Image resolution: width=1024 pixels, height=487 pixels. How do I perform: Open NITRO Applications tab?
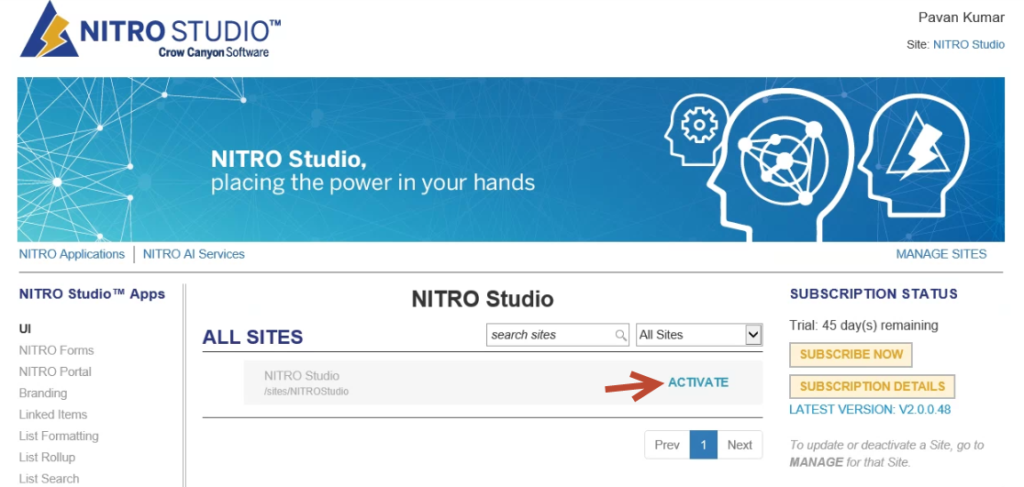[72, 254]
